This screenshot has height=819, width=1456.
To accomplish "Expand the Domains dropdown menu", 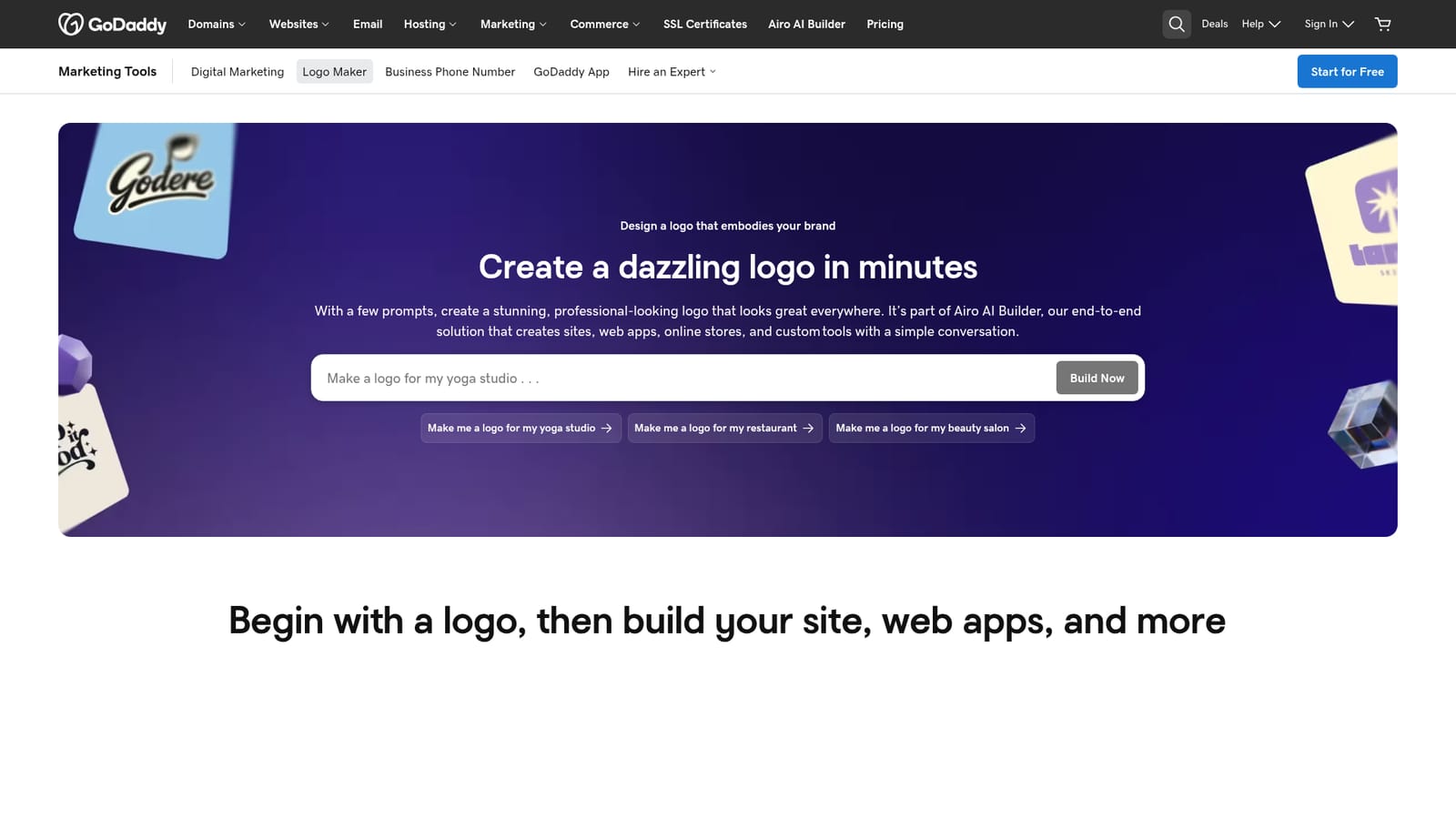I will [x=217, y=24].
